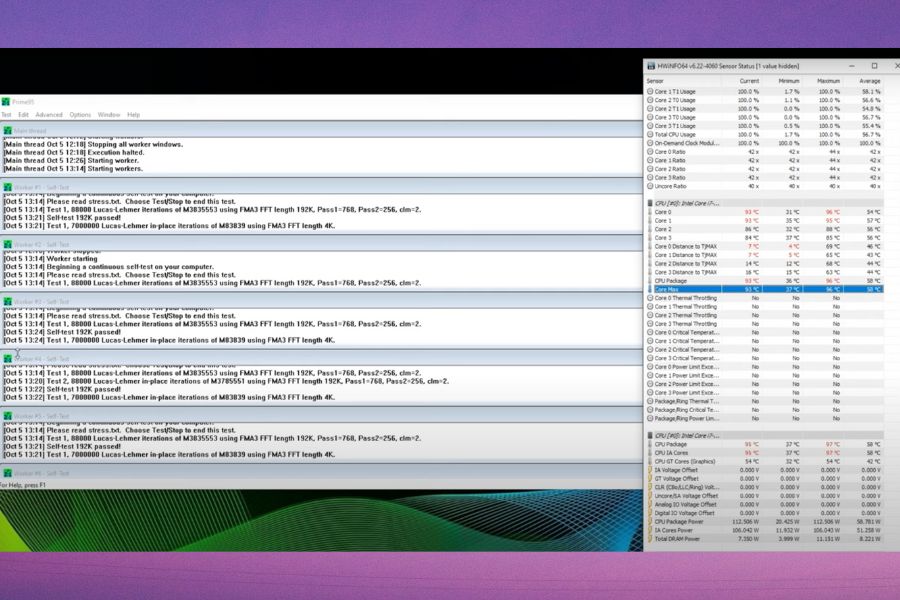Select the Worker #4 - Self-Test title bar
This screenshot has width=900, height=600.
(321, 359)
